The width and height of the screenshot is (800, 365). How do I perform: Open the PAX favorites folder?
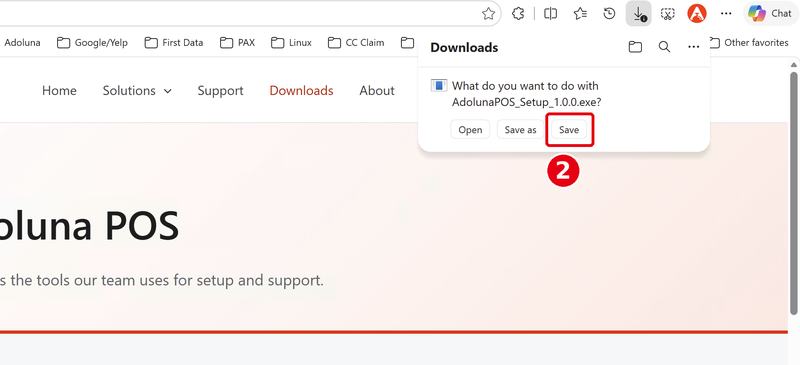237,43
